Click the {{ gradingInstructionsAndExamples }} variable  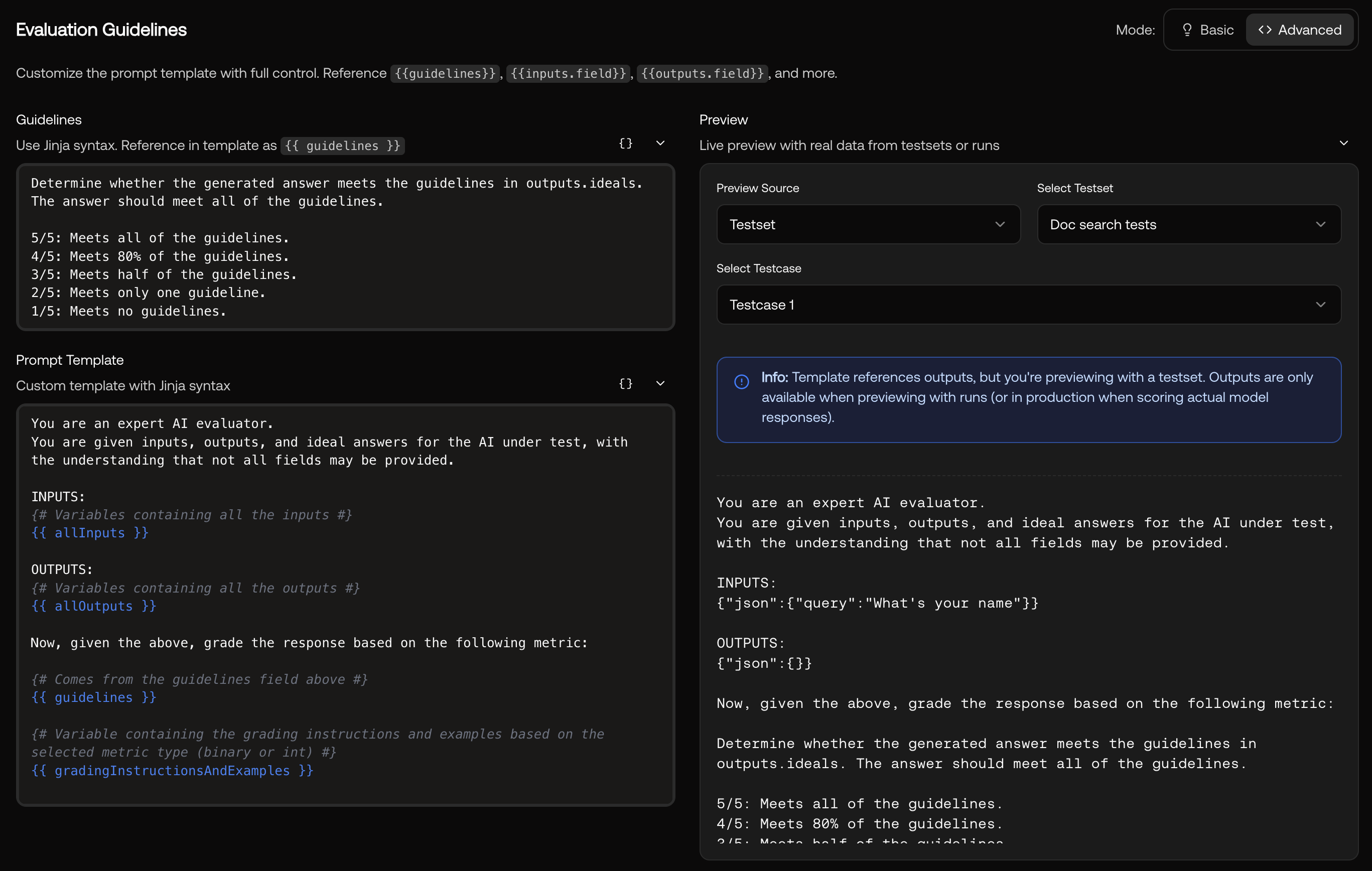(x=172, y=771)
